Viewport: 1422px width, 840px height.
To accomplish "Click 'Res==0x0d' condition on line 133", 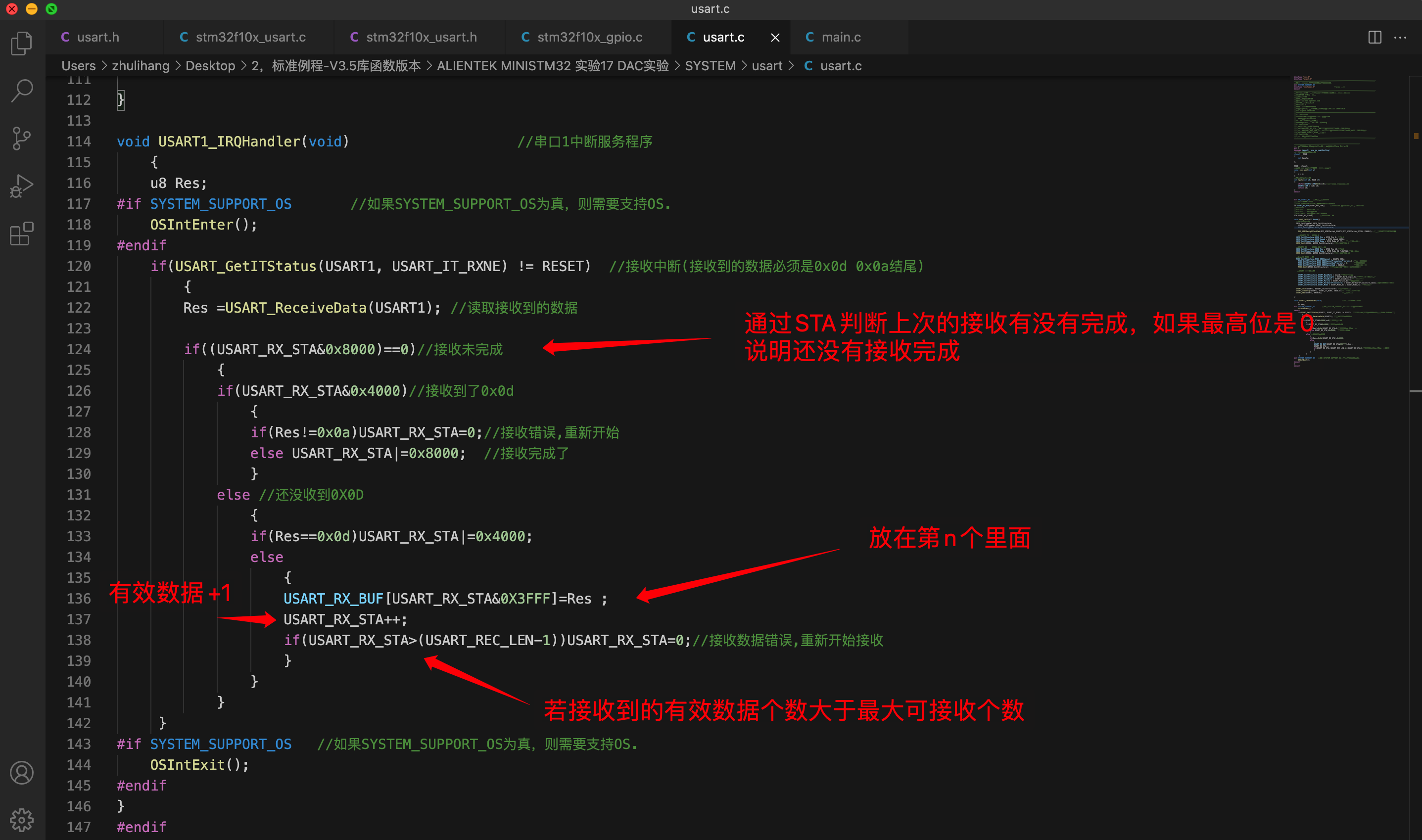I will (x=313, y=537).
